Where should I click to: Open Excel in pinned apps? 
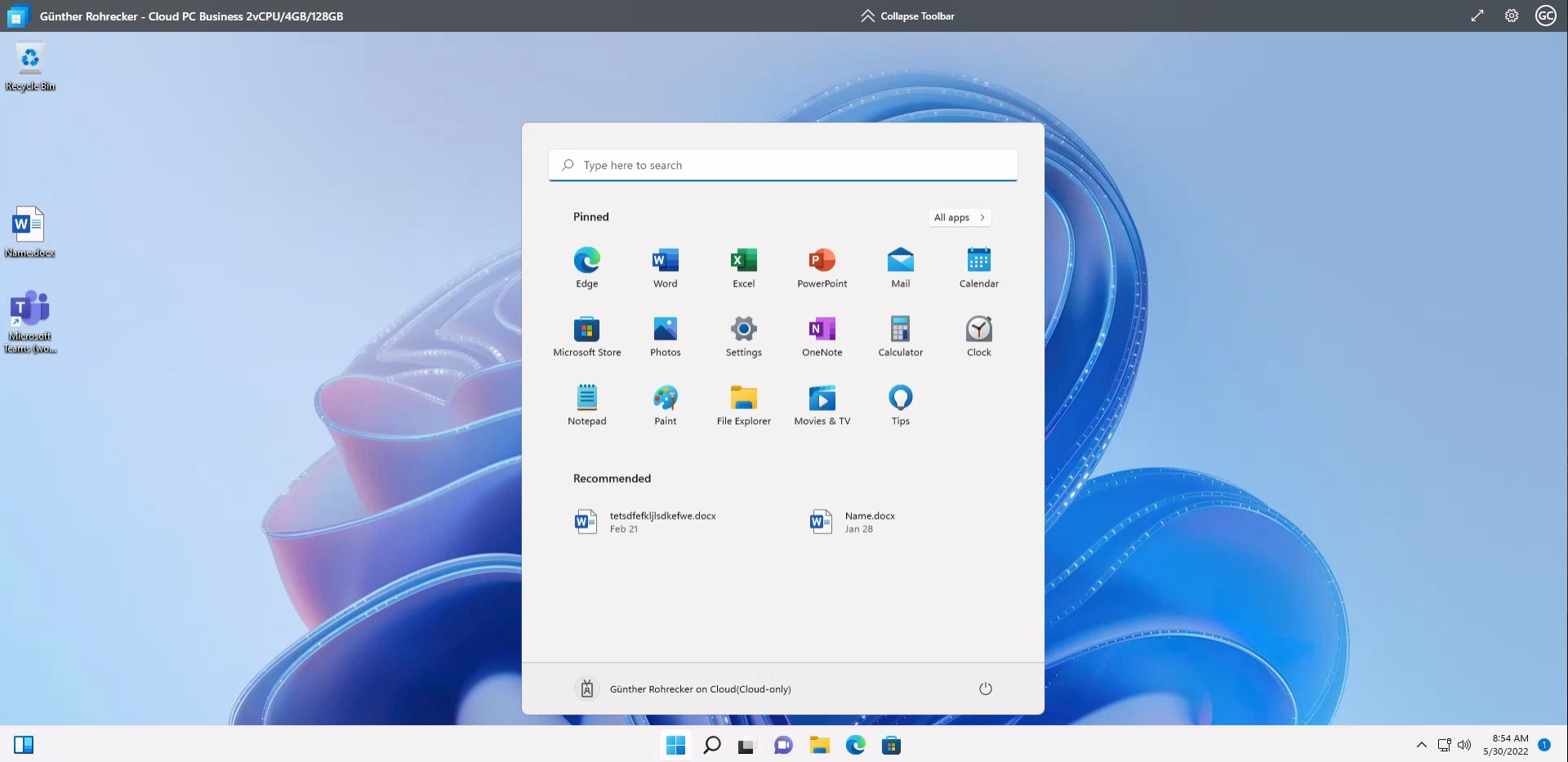(743, 267)
